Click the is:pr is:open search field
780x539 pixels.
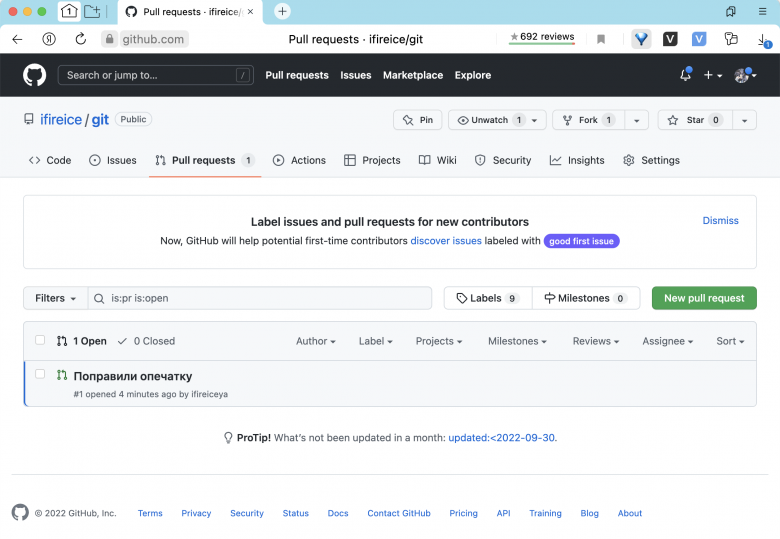(x=260, y=298)
